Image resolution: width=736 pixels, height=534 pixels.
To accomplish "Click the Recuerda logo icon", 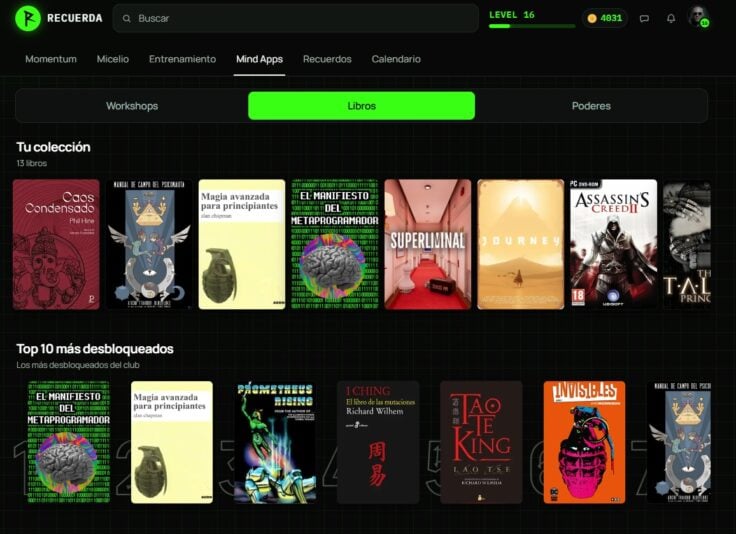I will 28,18.
